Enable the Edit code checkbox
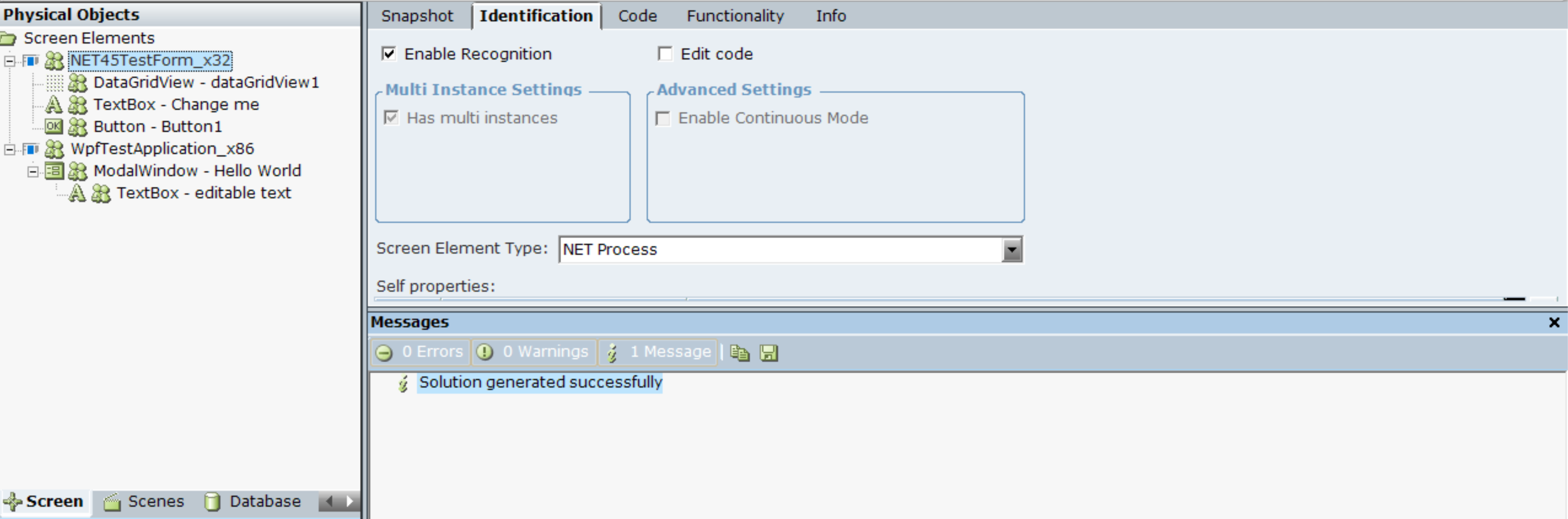 click(665, 54)
